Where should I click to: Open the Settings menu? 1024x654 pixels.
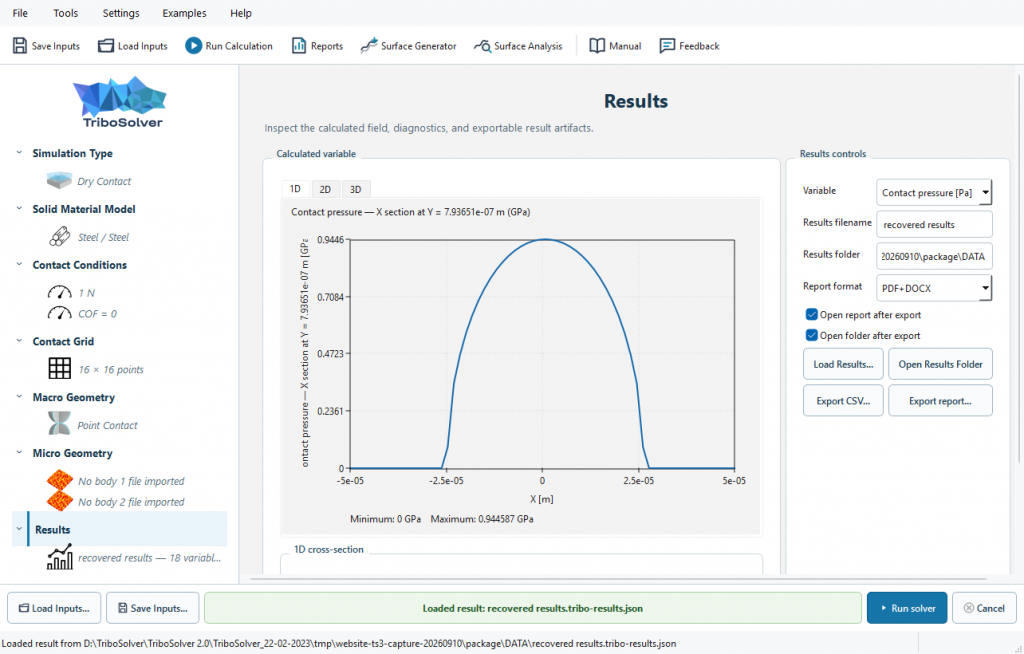121,13
